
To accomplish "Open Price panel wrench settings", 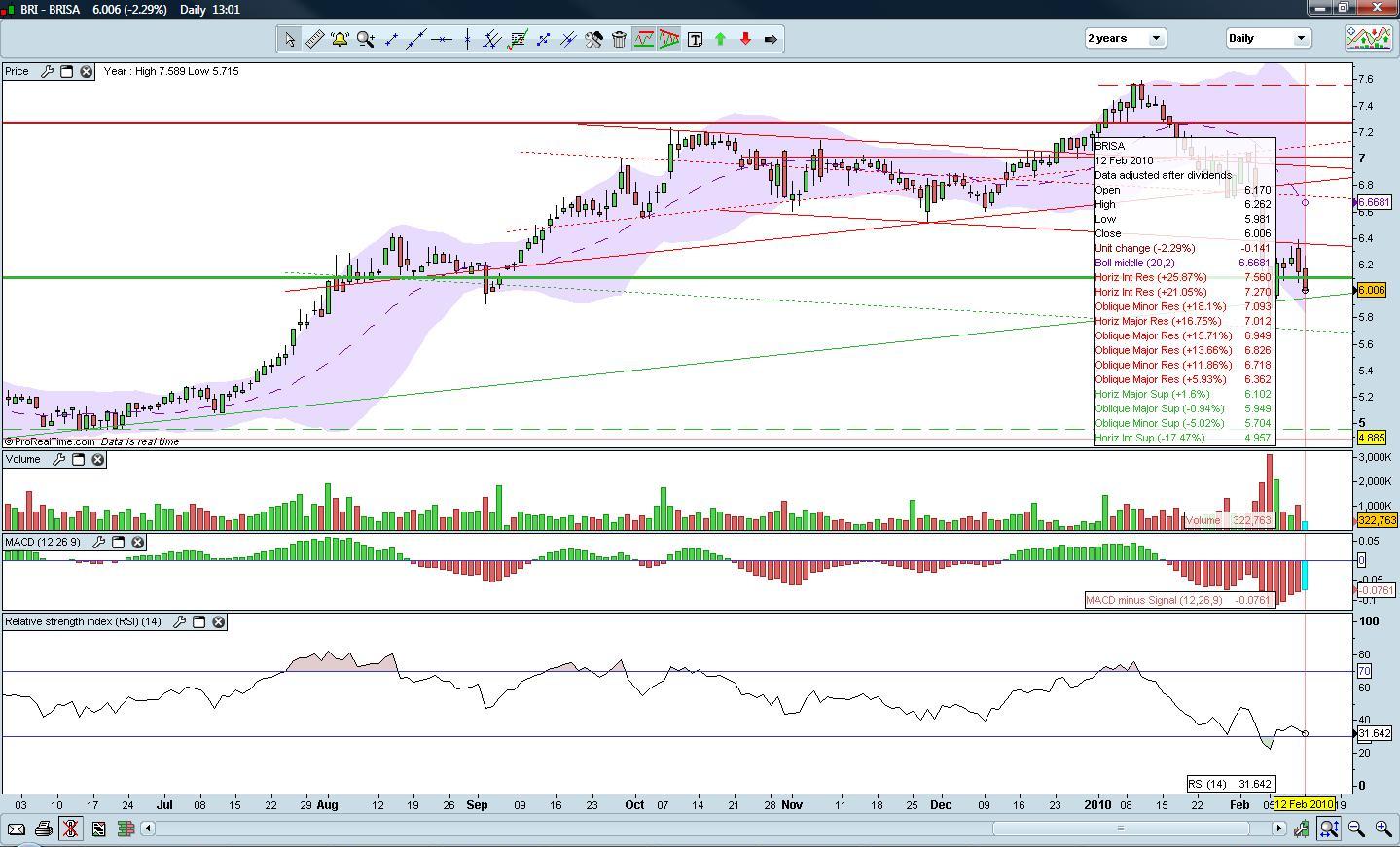I will pos(46,71).
